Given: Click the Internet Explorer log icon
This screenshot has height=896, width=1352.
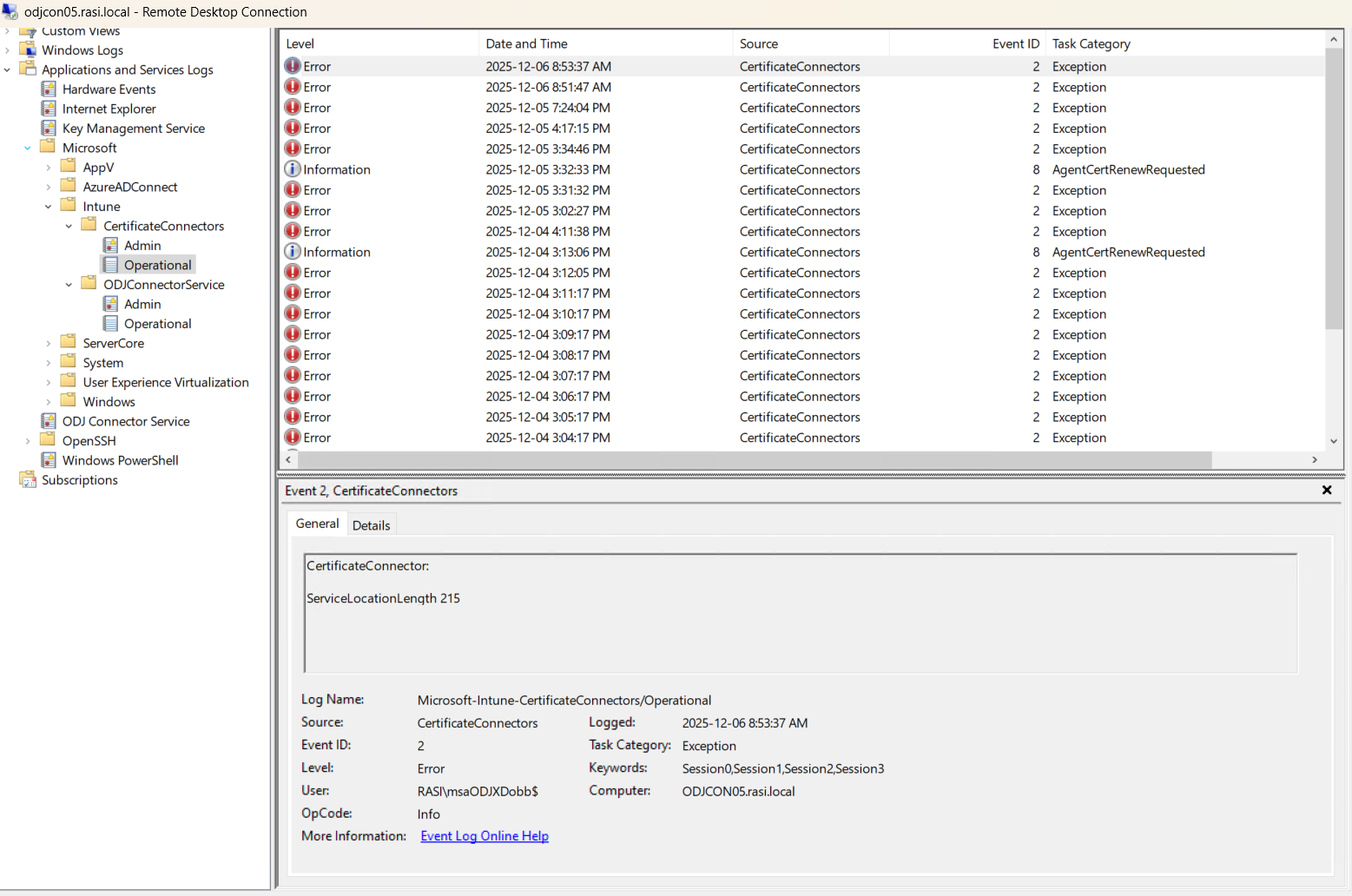Looking at the screenshot, I should coord(49,109).
